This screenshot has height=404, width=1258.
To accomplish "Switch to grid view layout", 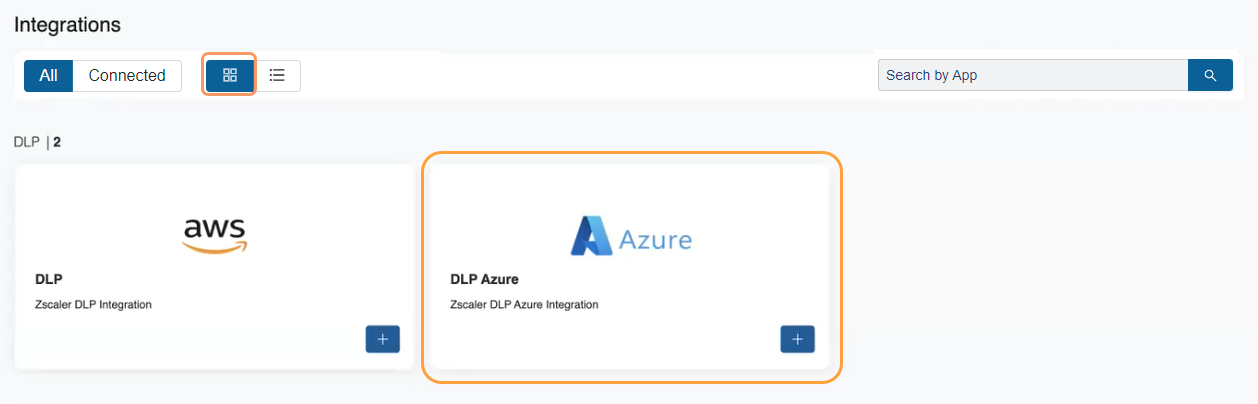I will point(230,75).
